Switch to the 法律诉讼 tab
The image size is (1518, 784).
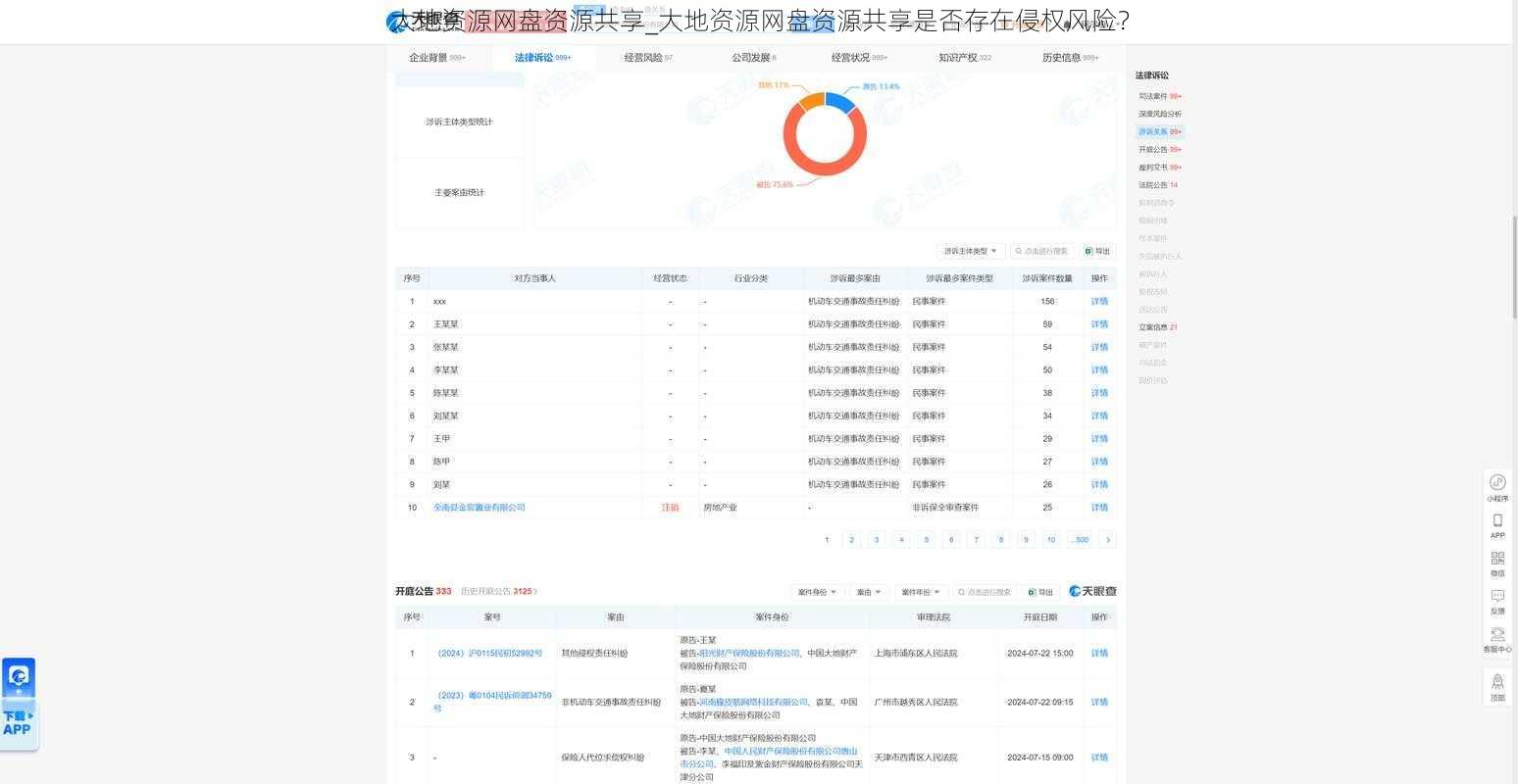[542, 58]
